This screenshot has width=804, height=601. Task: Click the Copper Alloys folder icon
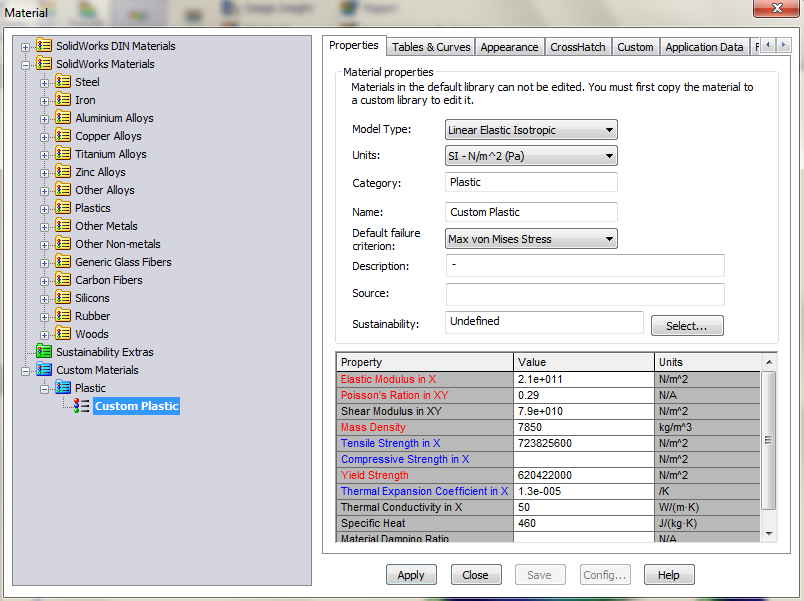click(63, 136)
